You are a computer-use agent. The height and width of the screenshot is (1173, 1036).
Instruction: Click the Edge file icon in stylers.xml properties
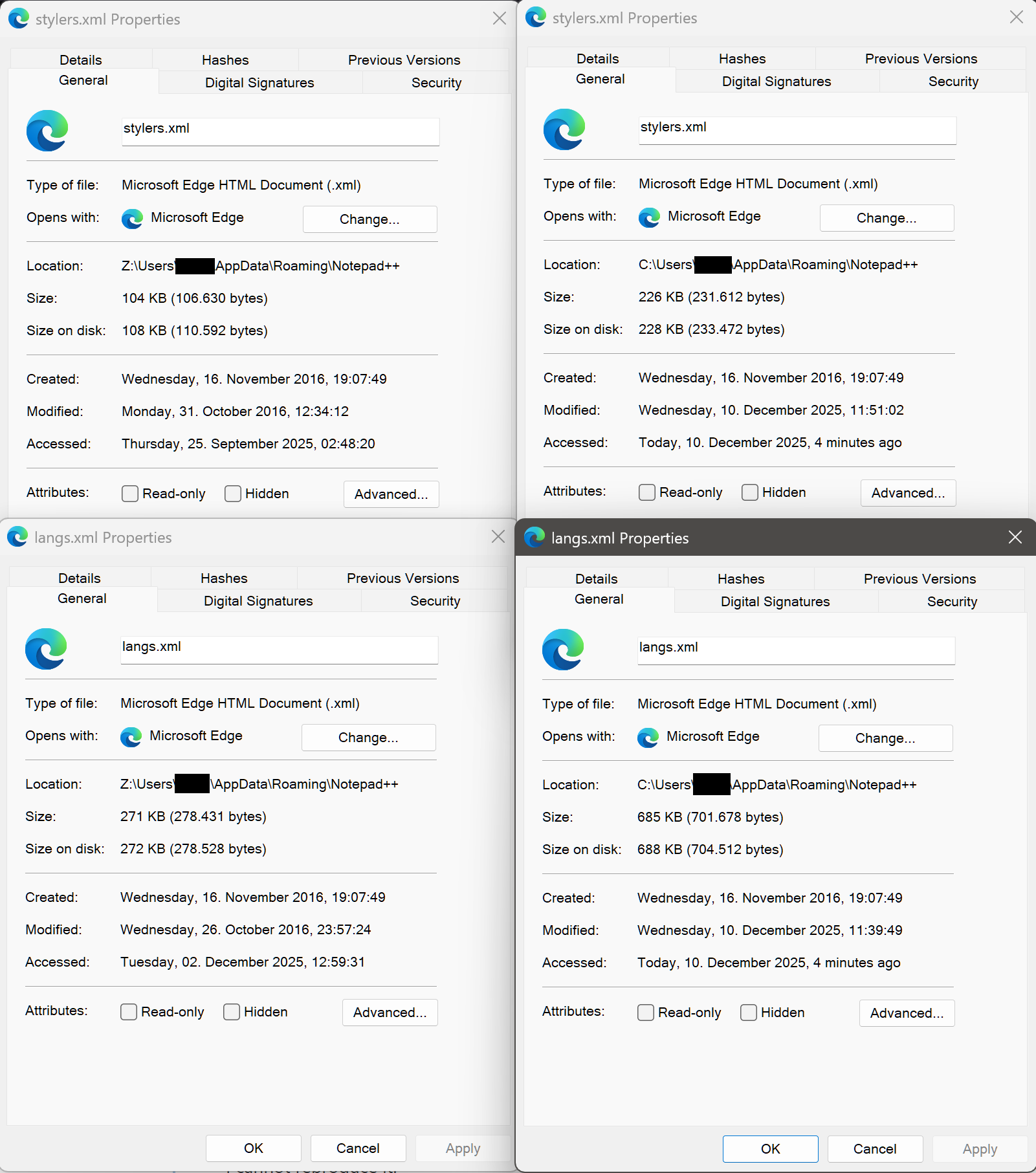pos(46,131)
